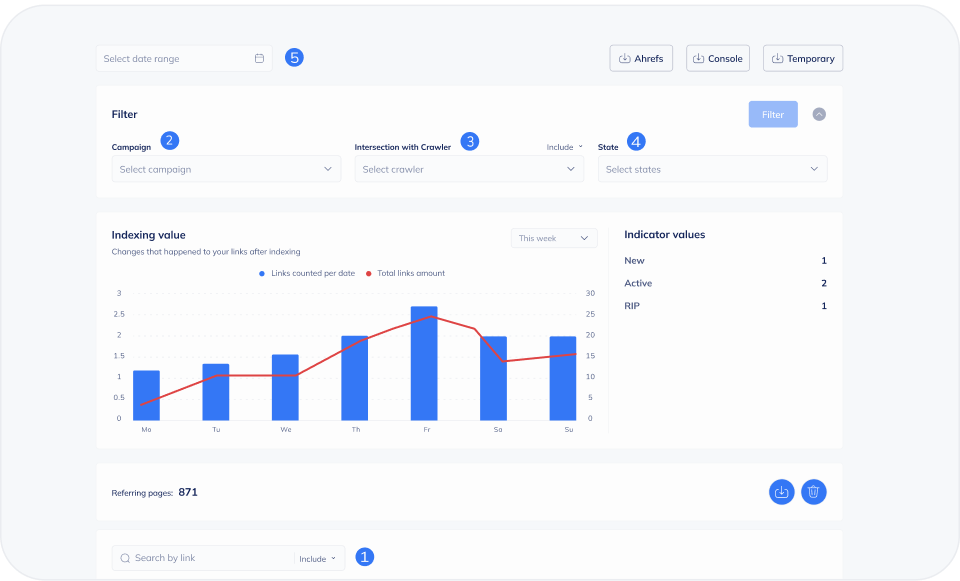The height and width of the screenshot is (581, 960).
Task: Toggle the Total links amount legend
Action: point(406,273)
